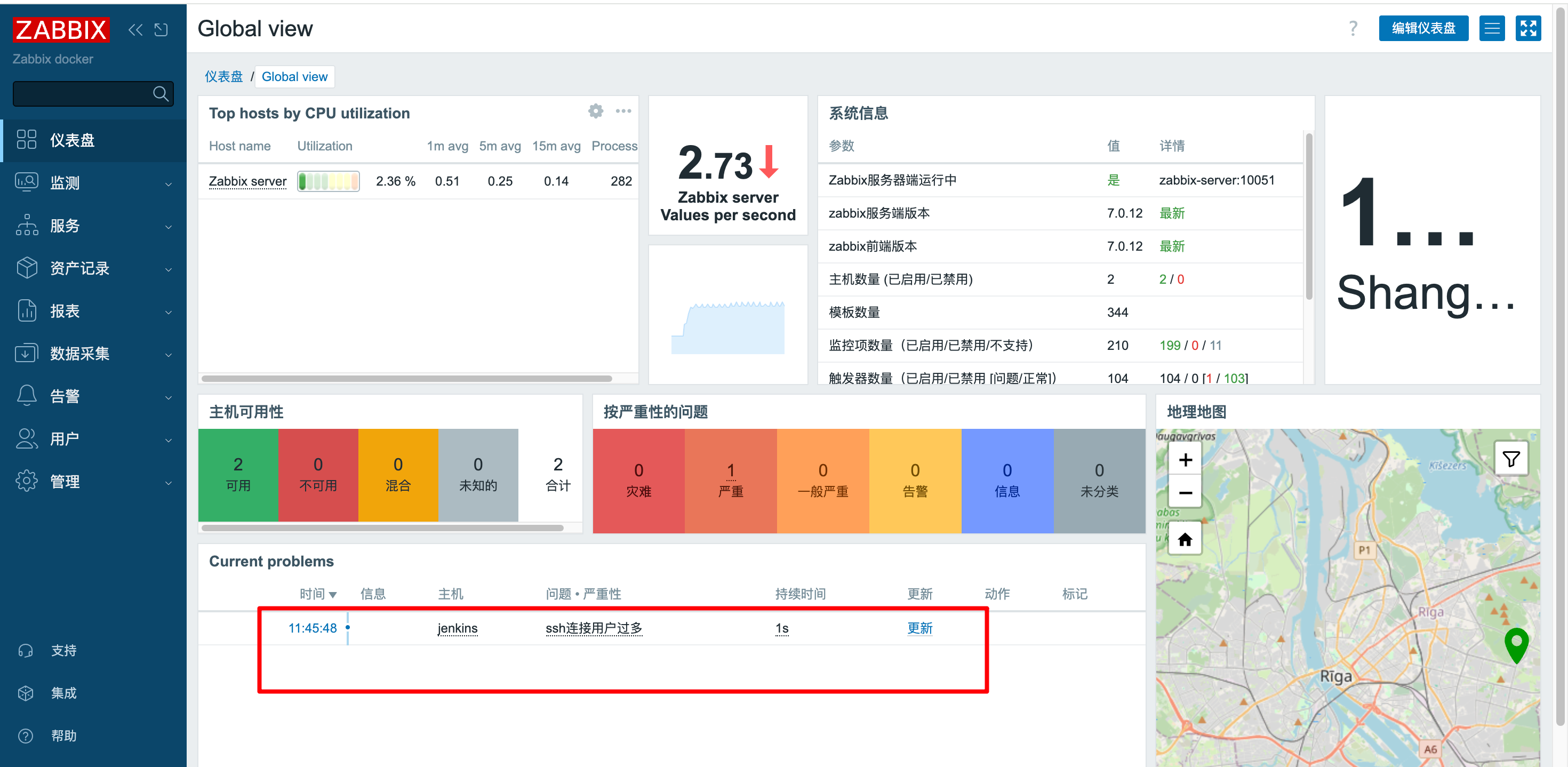Click the search magnifier icon

[160, 94]
